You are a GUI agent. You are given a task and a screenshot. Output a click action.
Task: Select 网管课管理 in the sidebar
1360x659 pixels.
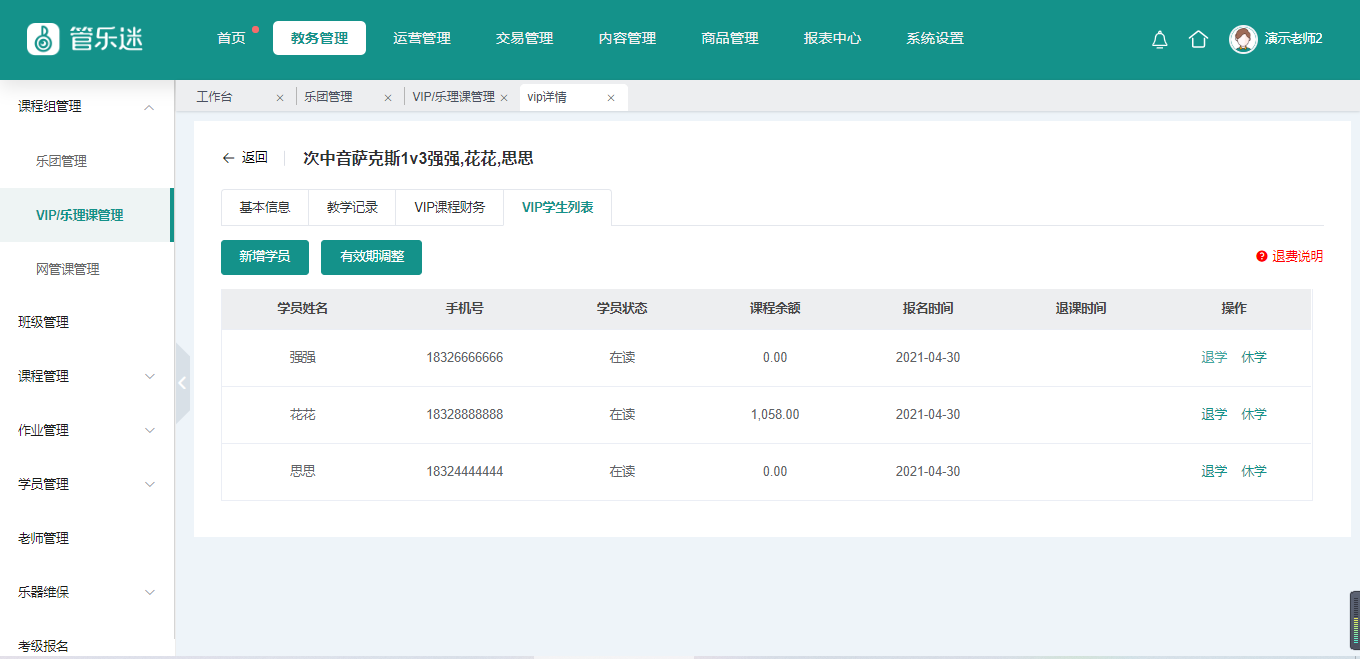[68, 269]
